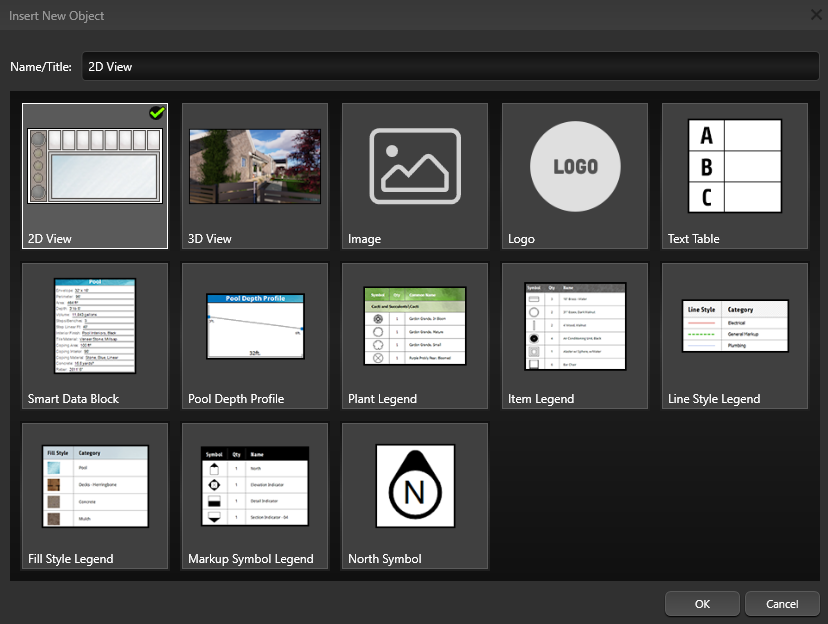Pick the Image placeholder icon
828x624 pixels.
(415, 166)
